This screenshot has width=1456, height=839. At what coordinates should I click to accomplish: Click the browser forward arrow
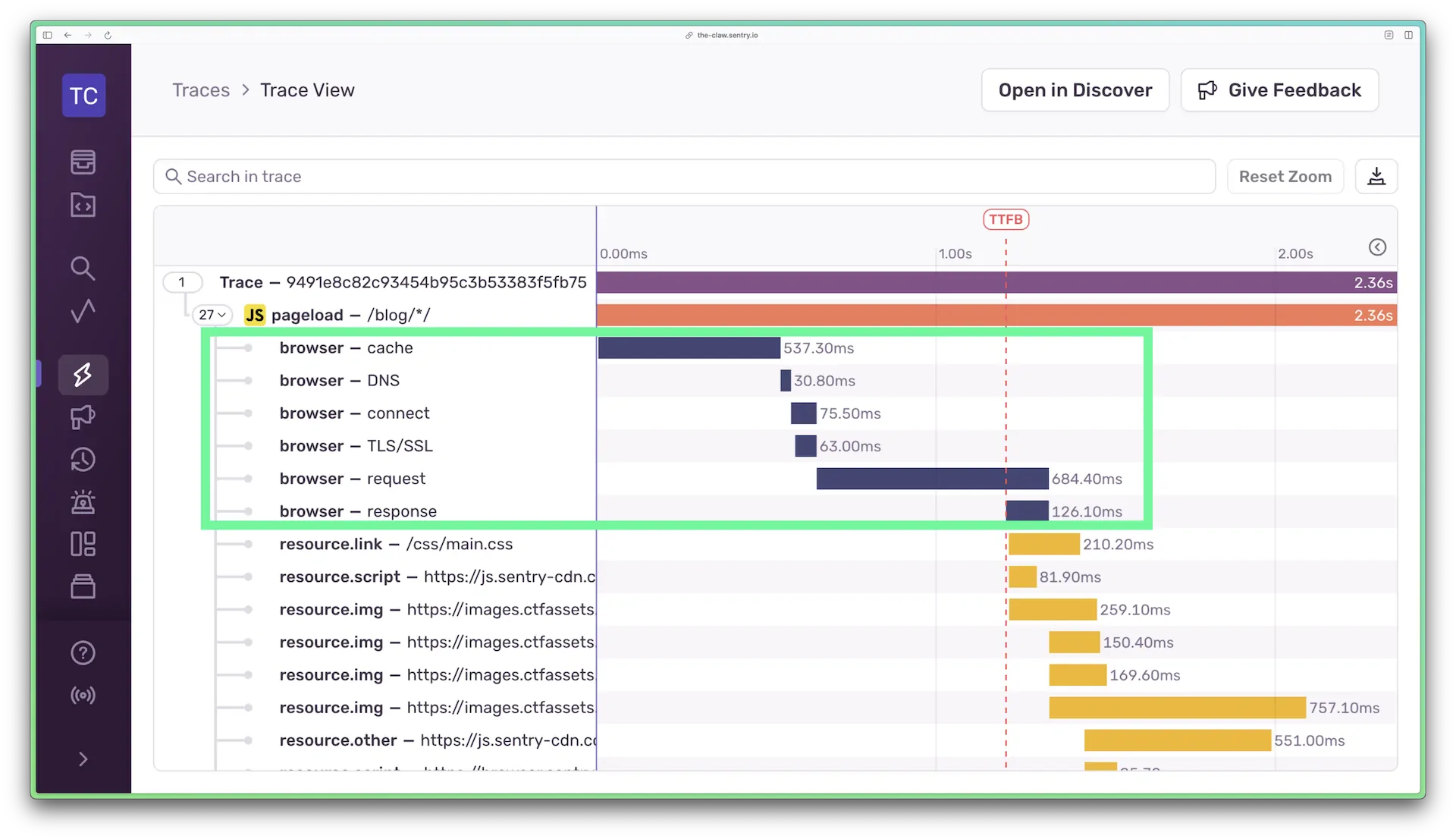[x=88, y=35]
